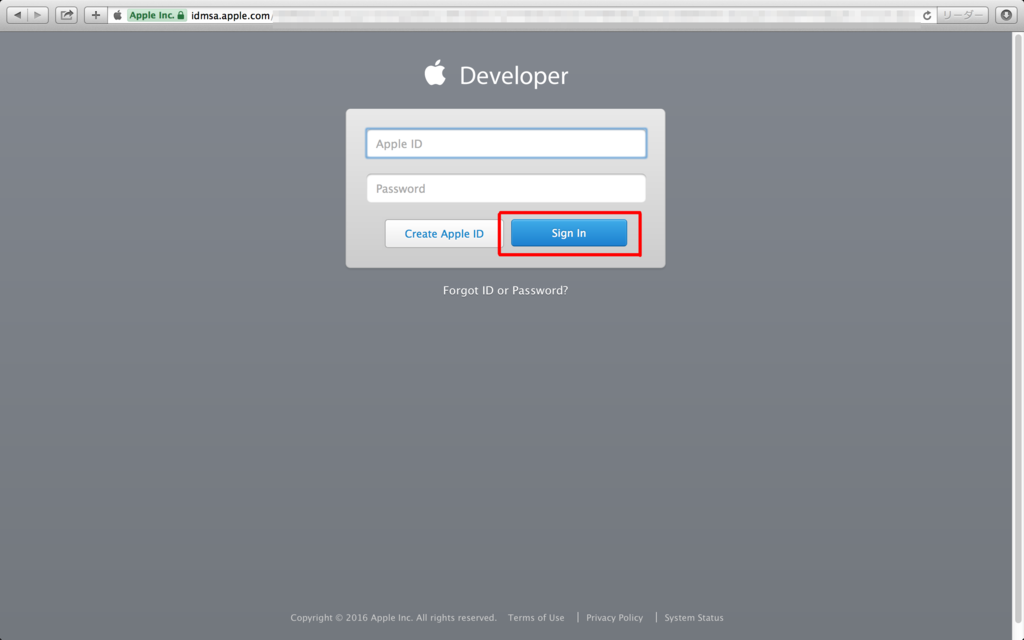Click the Apple favicon in address bar
Image resolution: width=1024 pixels, height=640 pixels.
(118, 15)
